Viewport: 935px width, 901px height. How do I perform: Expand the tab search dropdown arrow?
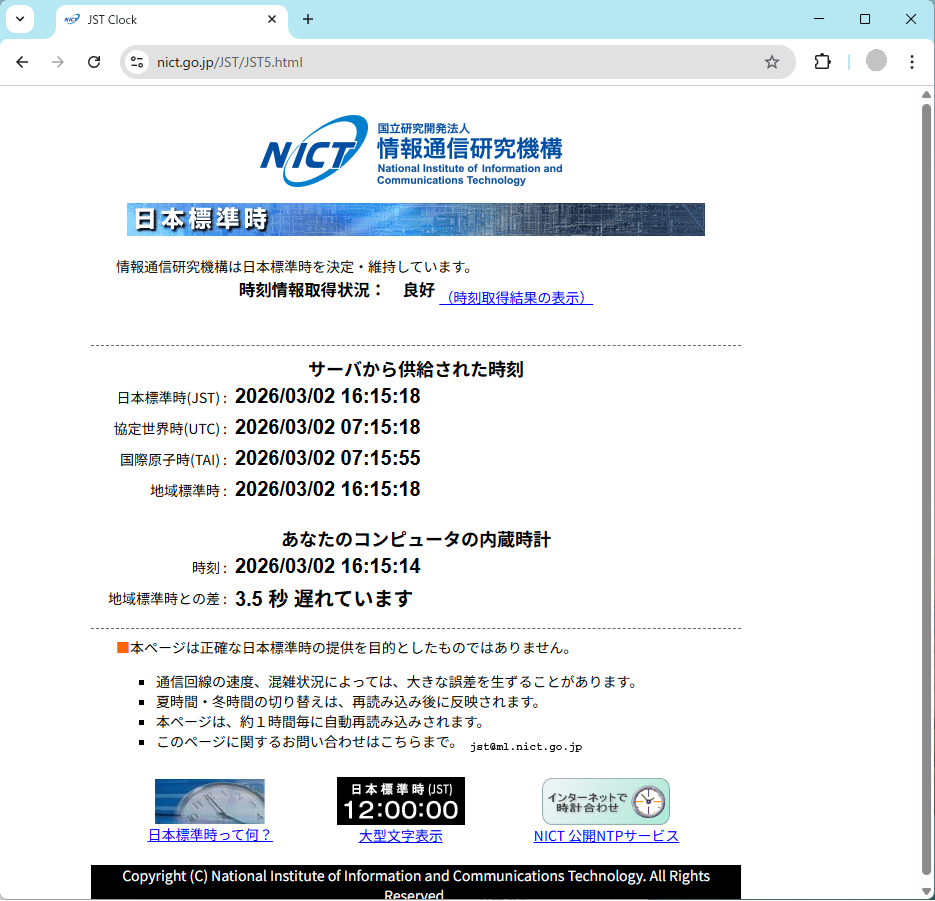click(19, 19)
